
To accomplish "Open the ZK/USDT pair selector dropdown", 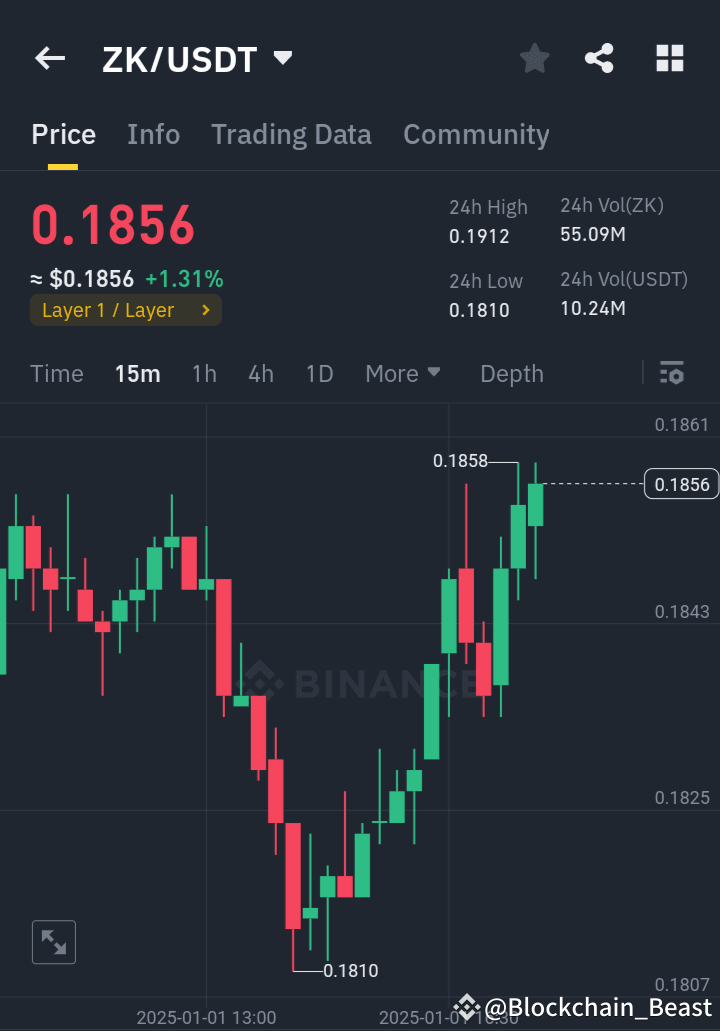I will 283,58.
